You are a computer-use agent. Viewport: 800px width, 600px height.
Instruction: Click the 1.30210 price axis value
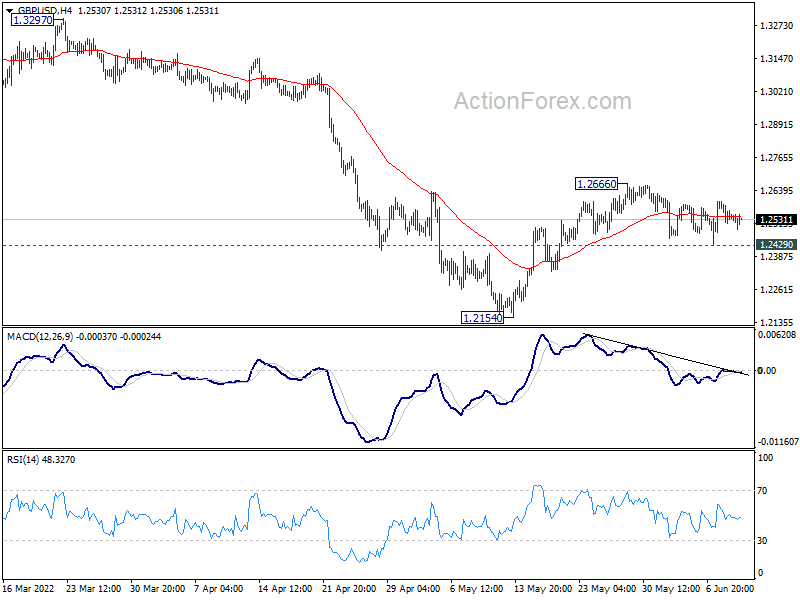tap(777, 92)
